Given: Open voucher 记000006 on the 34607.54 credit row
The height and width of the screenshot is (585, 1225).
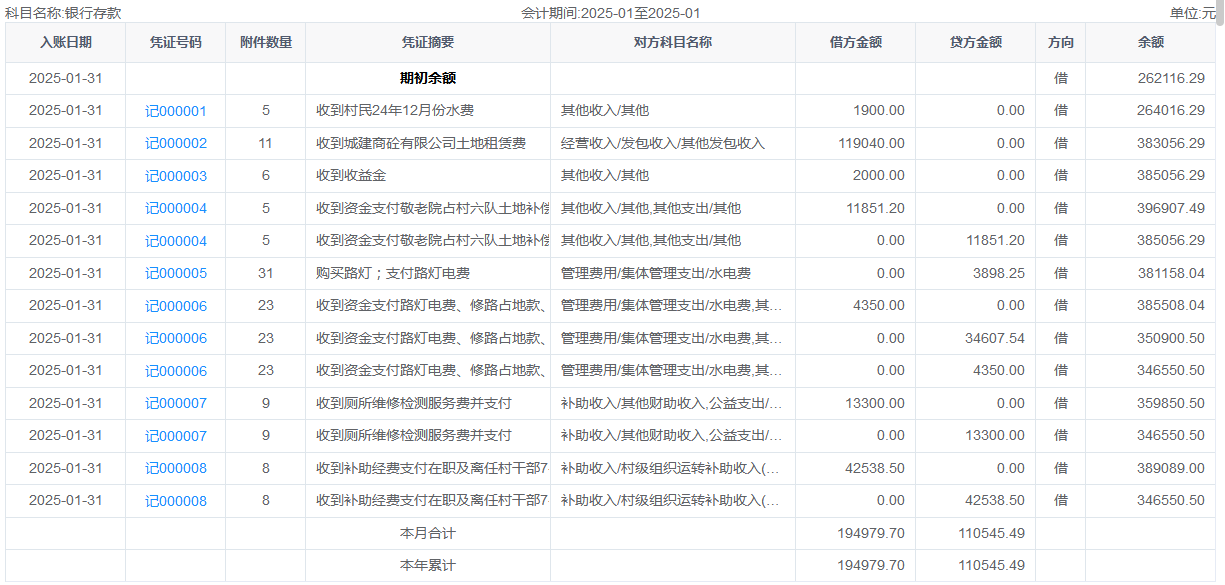Looking at the screenshot, I should tap(176, 339).
